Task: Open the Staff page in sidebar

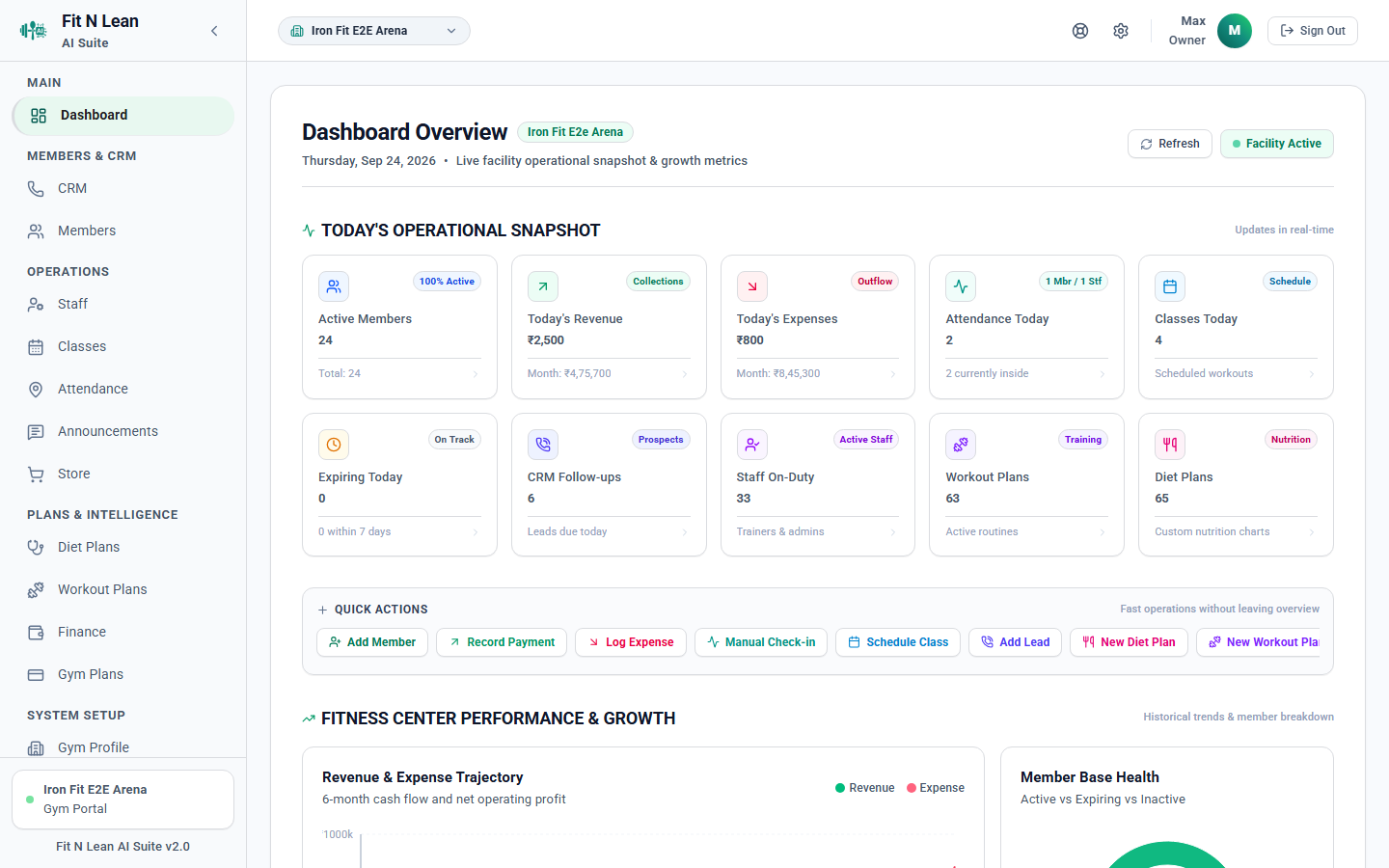Action: click(x=123, y=305)
